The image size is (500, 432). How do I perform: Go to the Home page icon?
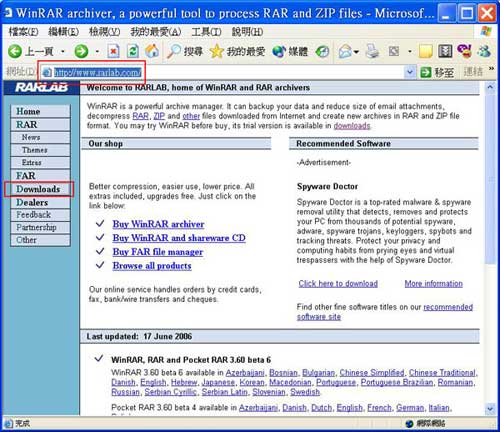[152, 51]
